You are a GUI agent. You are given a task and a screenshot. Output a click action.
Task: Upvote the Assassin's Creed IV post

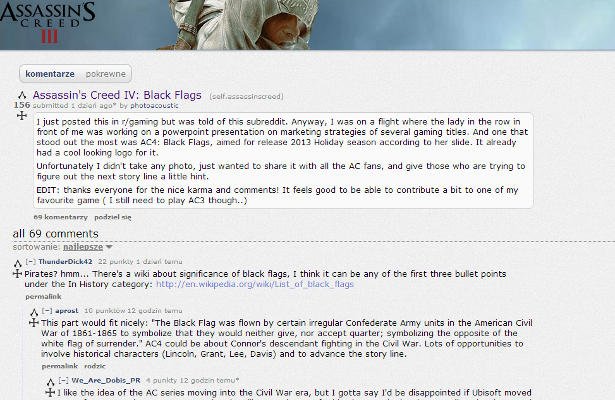tap(22, 95)
